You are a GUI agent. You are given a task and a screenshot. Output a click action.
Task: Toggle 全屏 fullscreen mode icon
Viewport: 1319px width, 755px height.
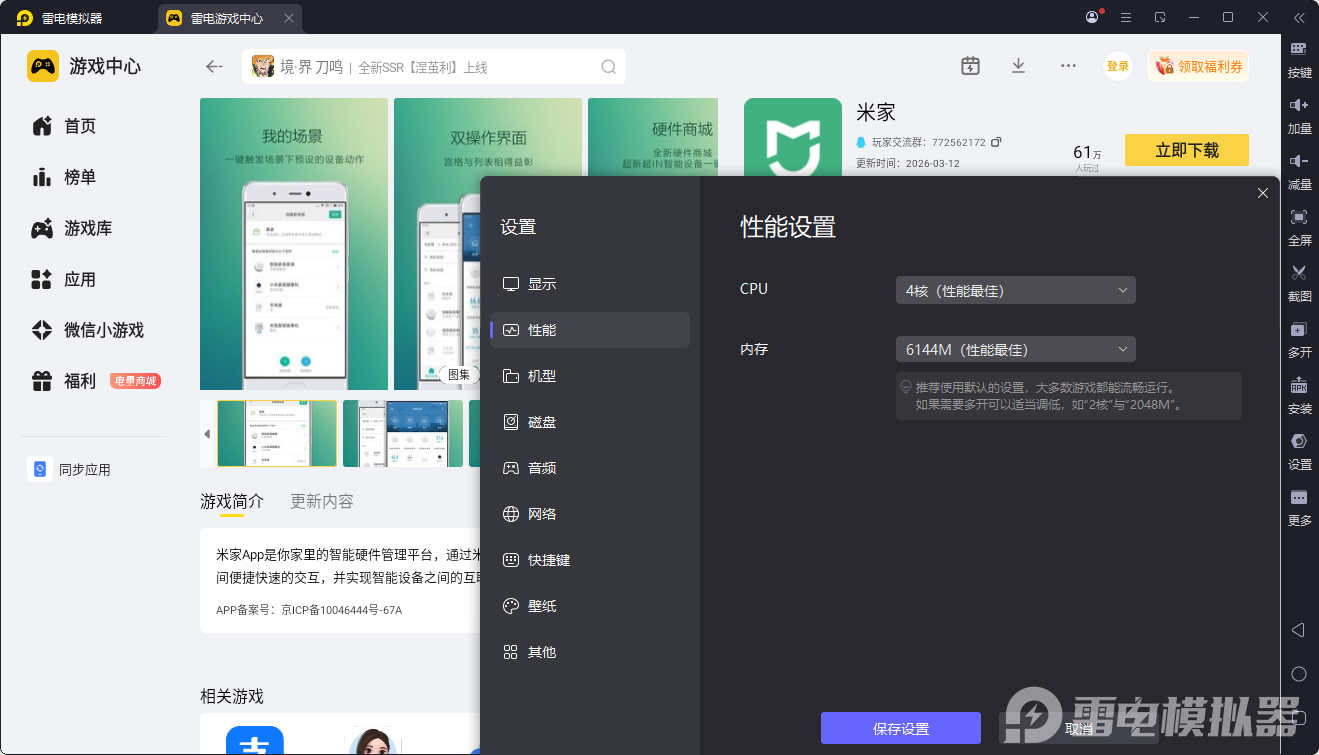[x=1298, y=218]
